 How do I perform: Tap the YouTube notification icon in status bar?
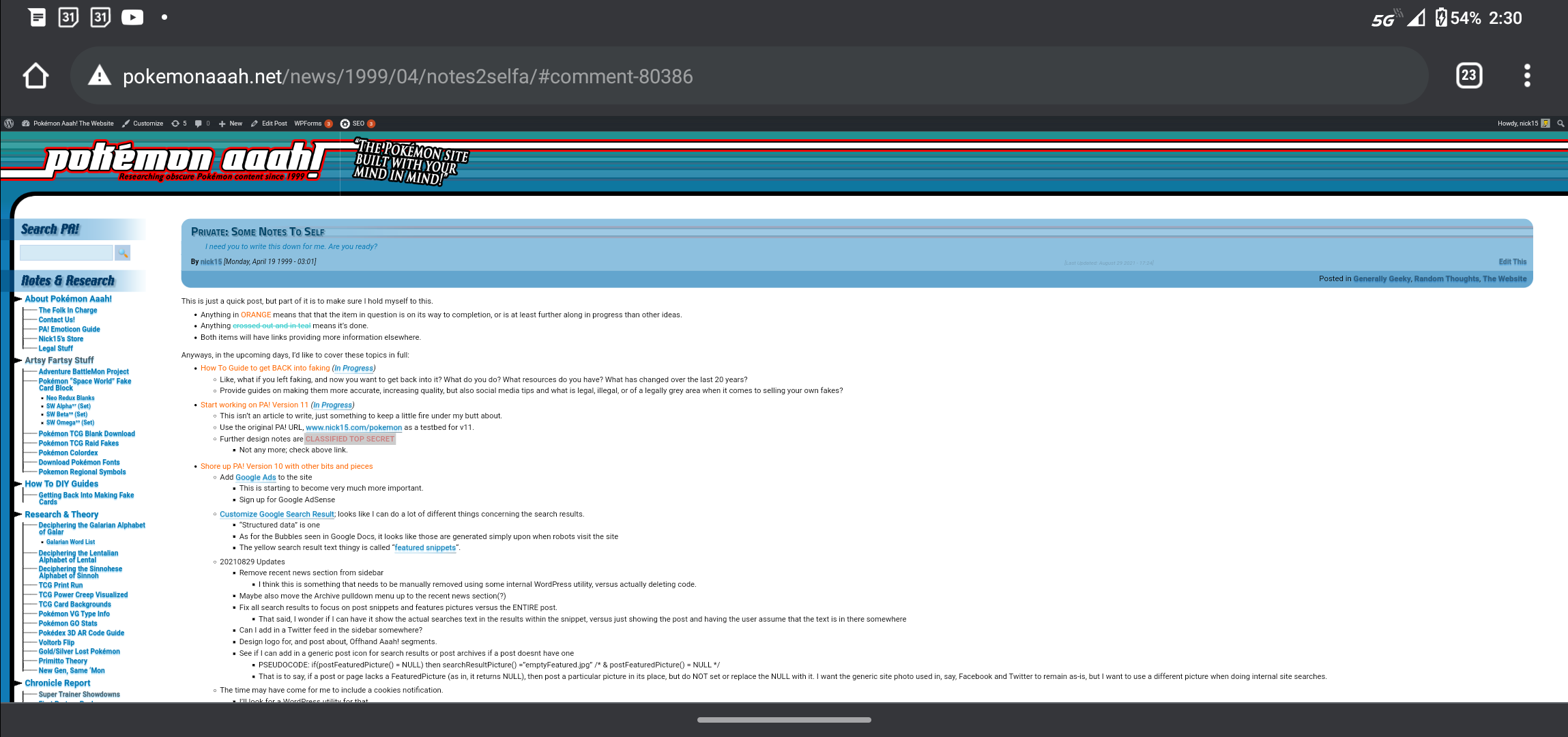pos(132,17)
